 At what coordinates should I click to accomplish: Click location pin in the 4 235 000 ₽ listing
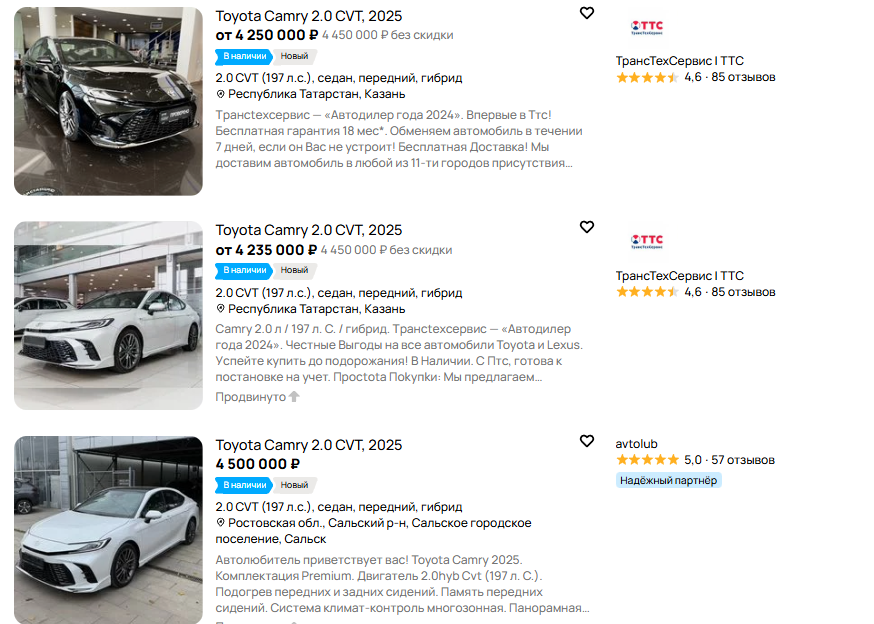(x=221, y=309)
